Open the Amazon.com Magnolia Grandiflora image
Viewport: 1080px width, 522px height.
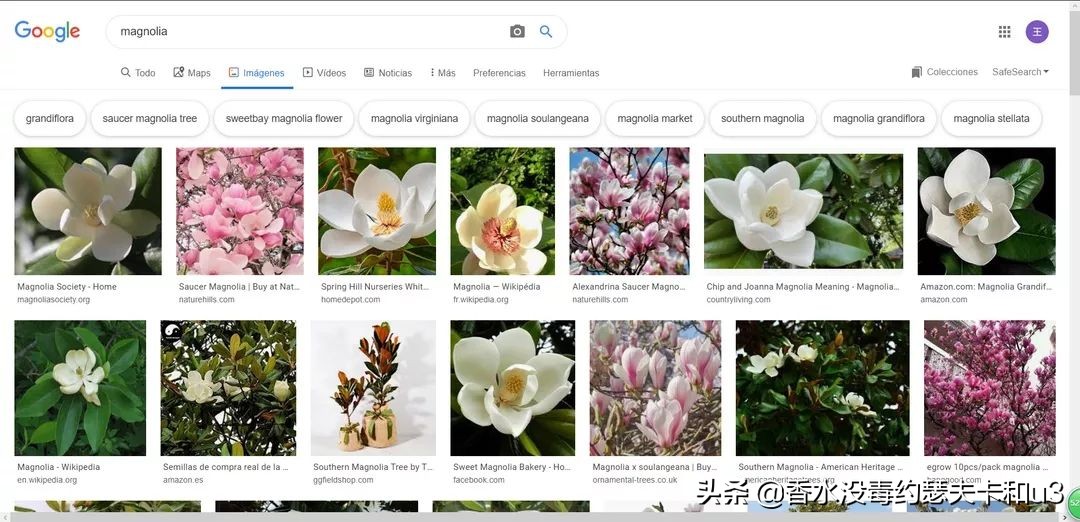click(x=986, y=211)
